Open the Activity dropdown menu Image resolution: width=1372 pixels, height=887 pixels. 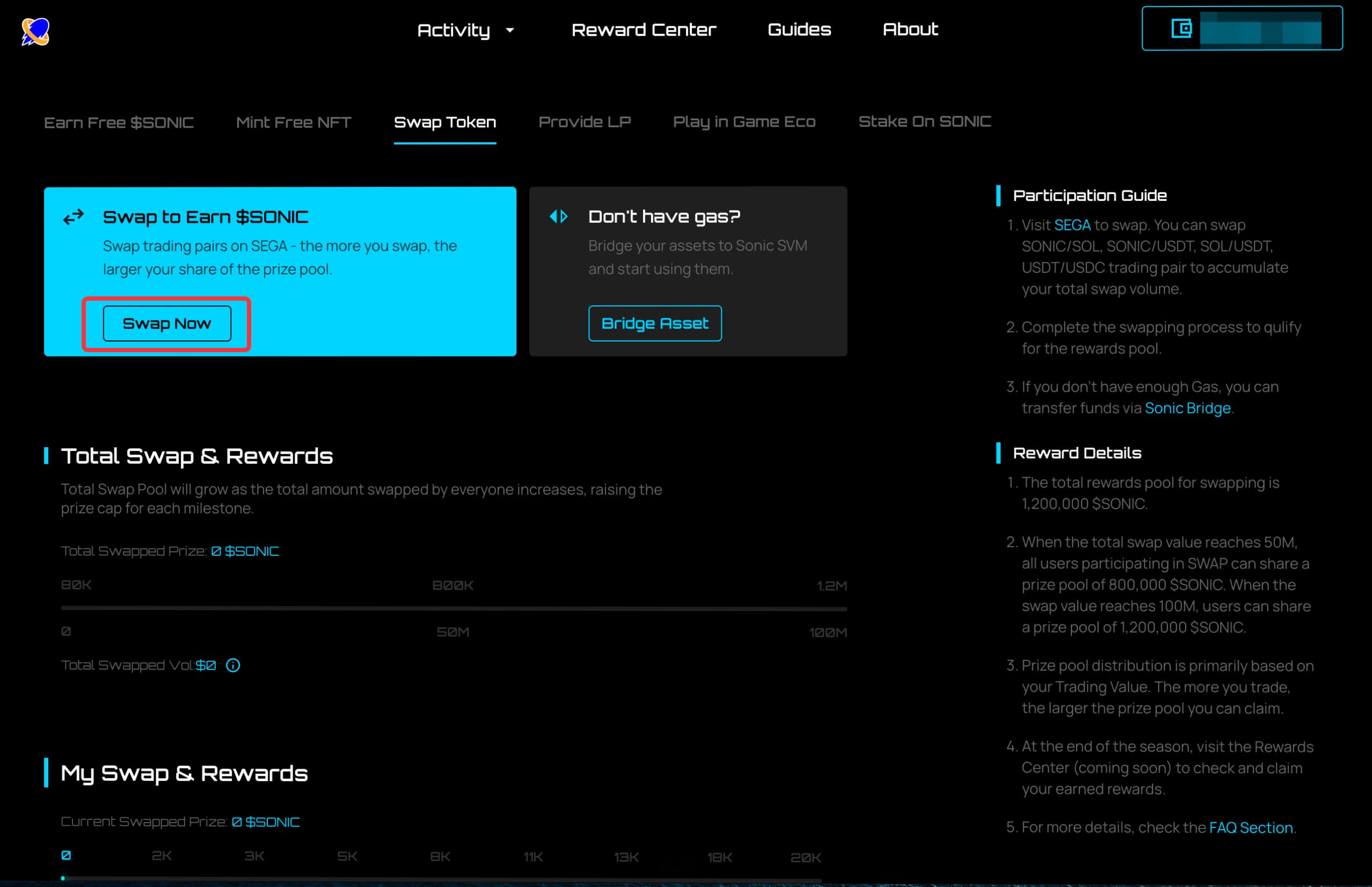465,30
